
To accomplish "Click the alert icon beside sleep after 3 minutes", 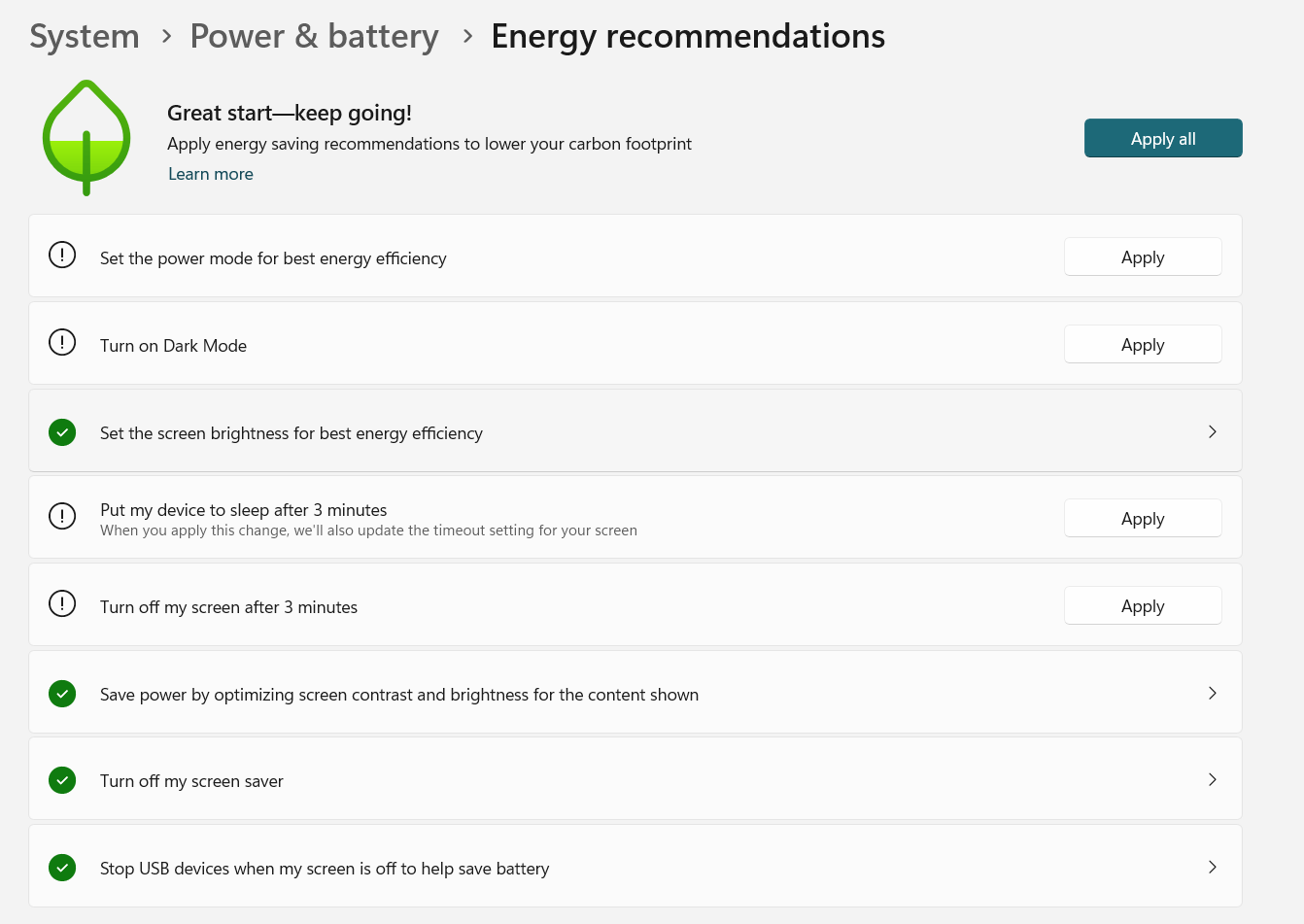I will pos(62,517).
